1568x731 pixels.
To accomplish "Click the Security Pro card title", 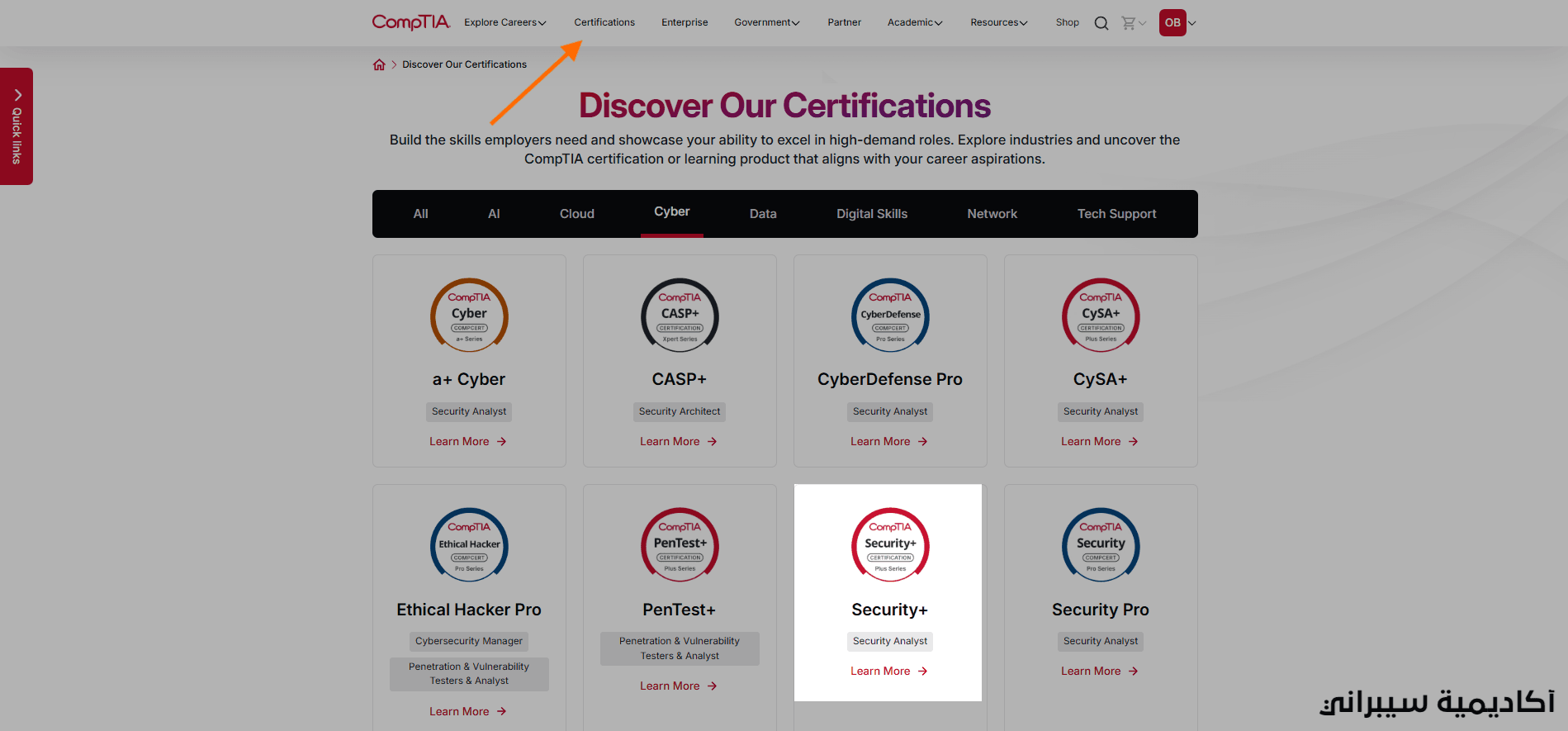I will [1101, 610].
